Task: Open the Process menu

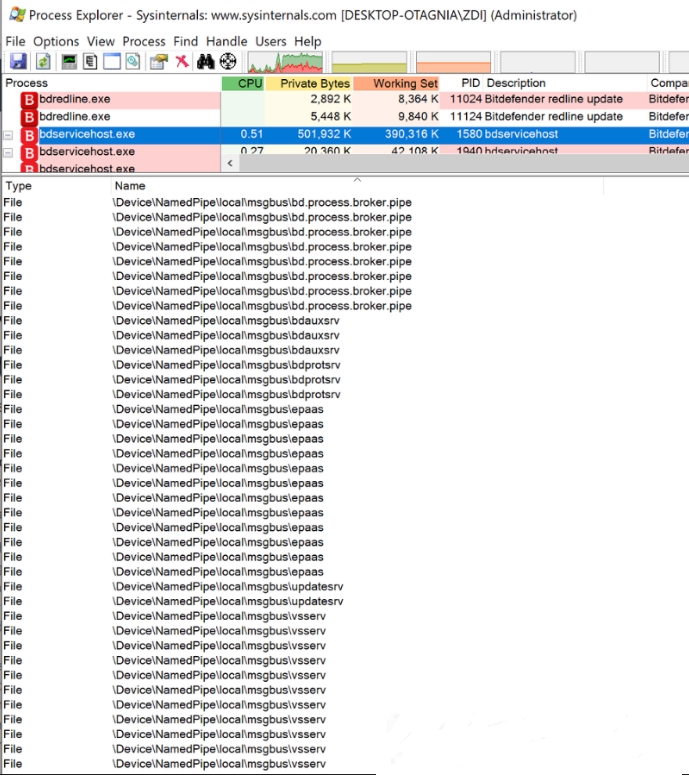Action: coord(144,42)
